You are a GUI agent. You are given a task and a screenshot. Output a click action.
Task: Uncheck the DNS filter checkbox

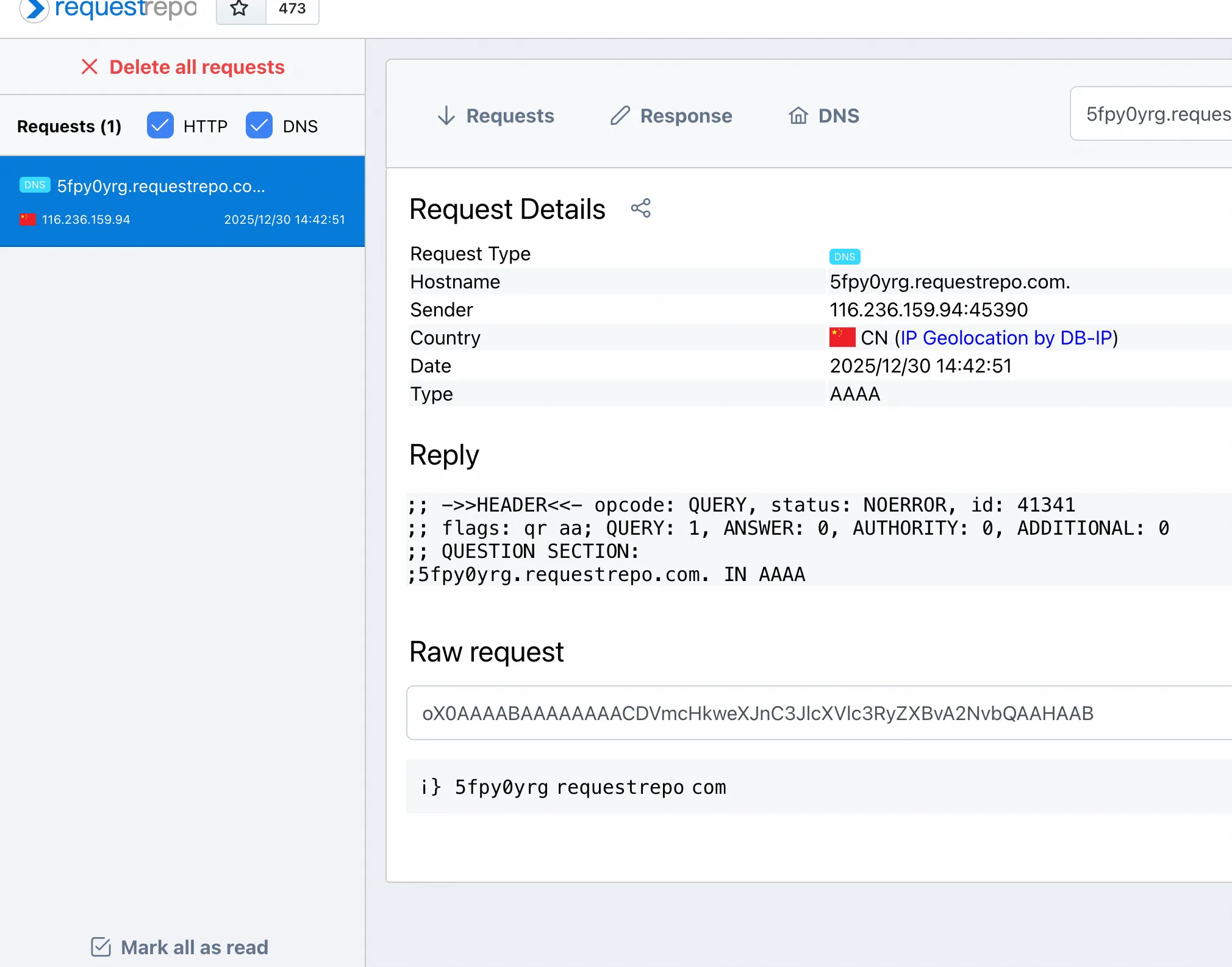click(259, 126)
